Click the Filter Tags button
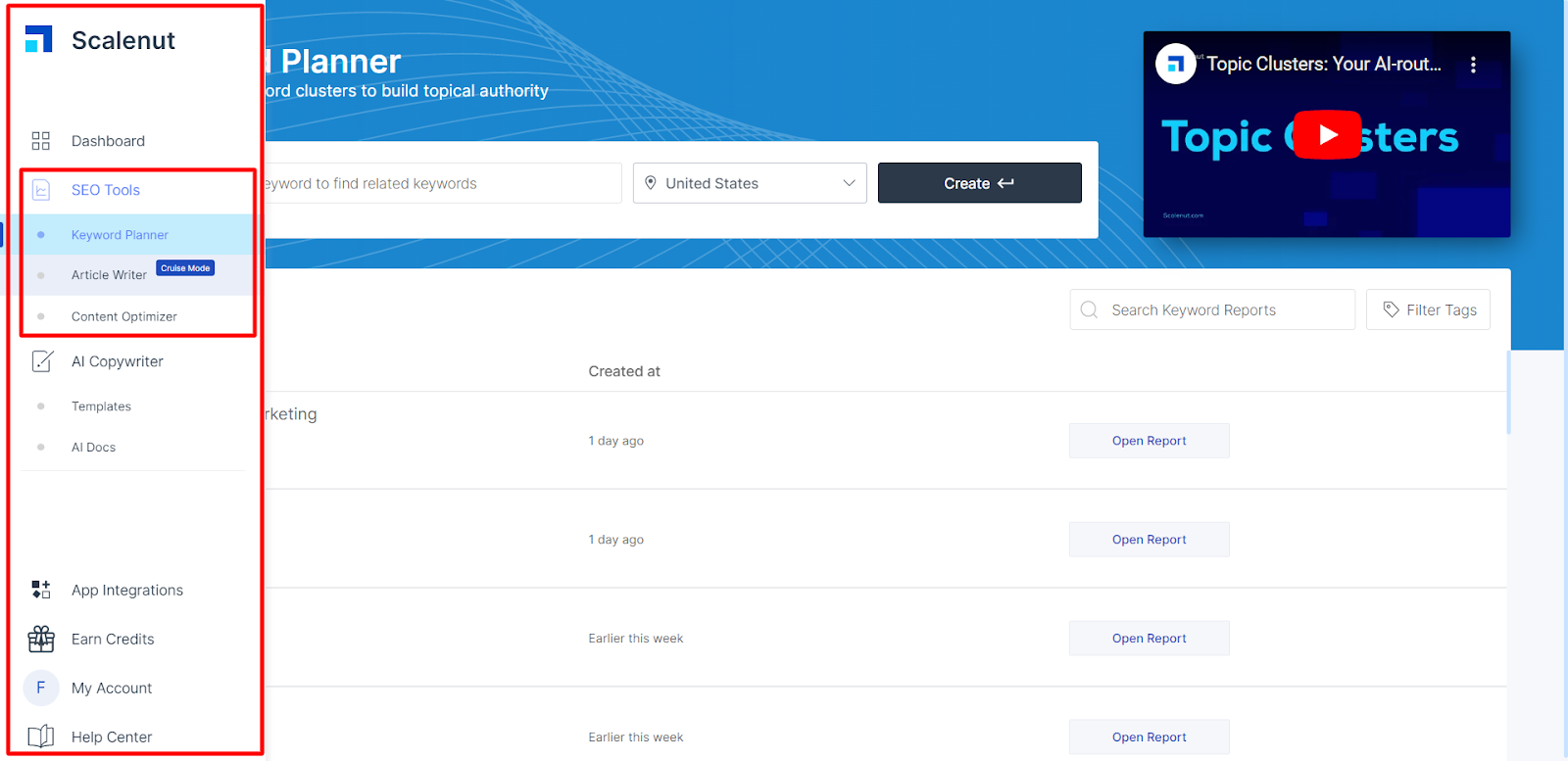The height and width of the screenshot is (761, 1568). click(x=1428, y=309)
